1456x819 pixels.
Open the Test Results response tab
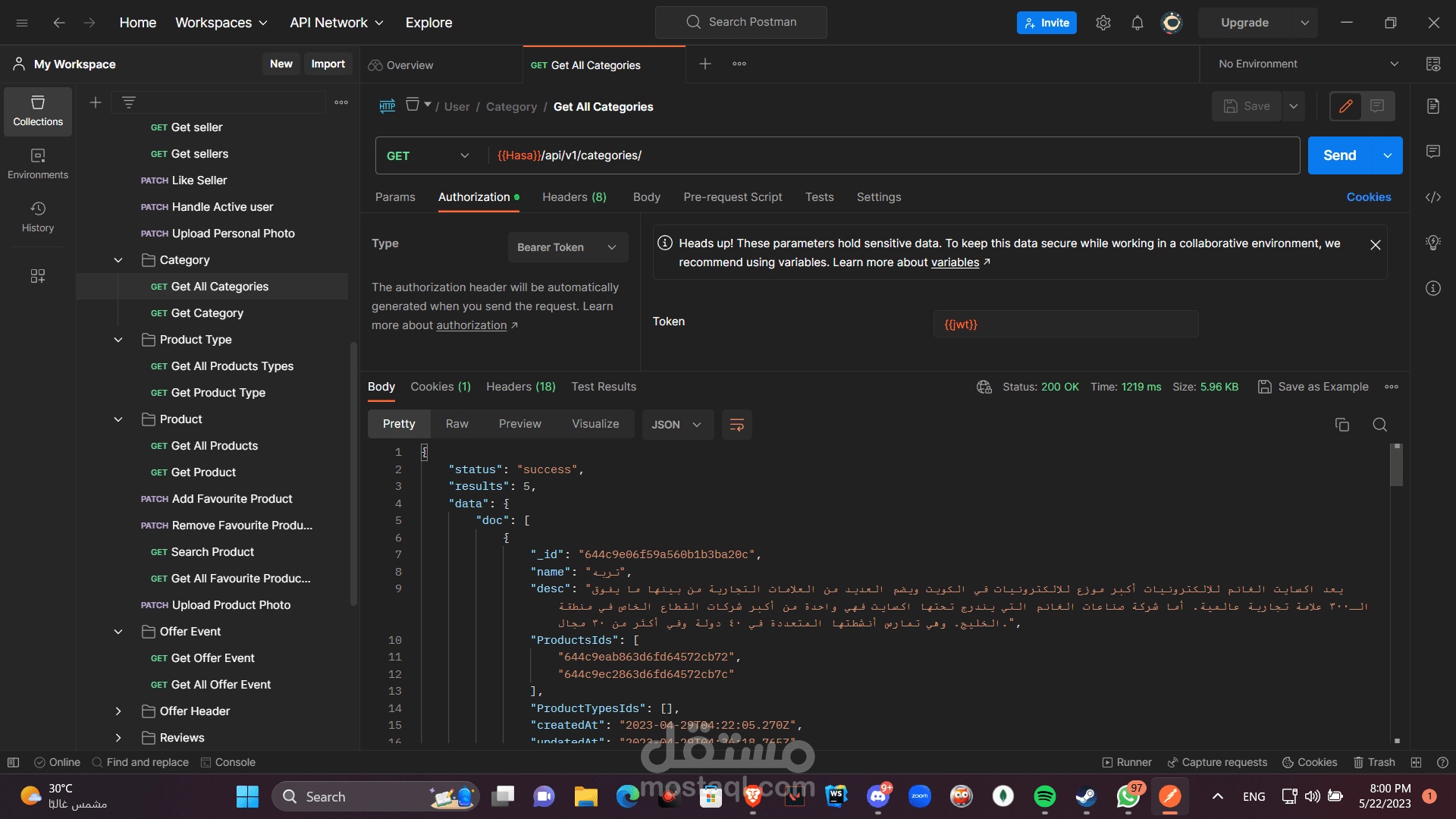coord(604,387)
